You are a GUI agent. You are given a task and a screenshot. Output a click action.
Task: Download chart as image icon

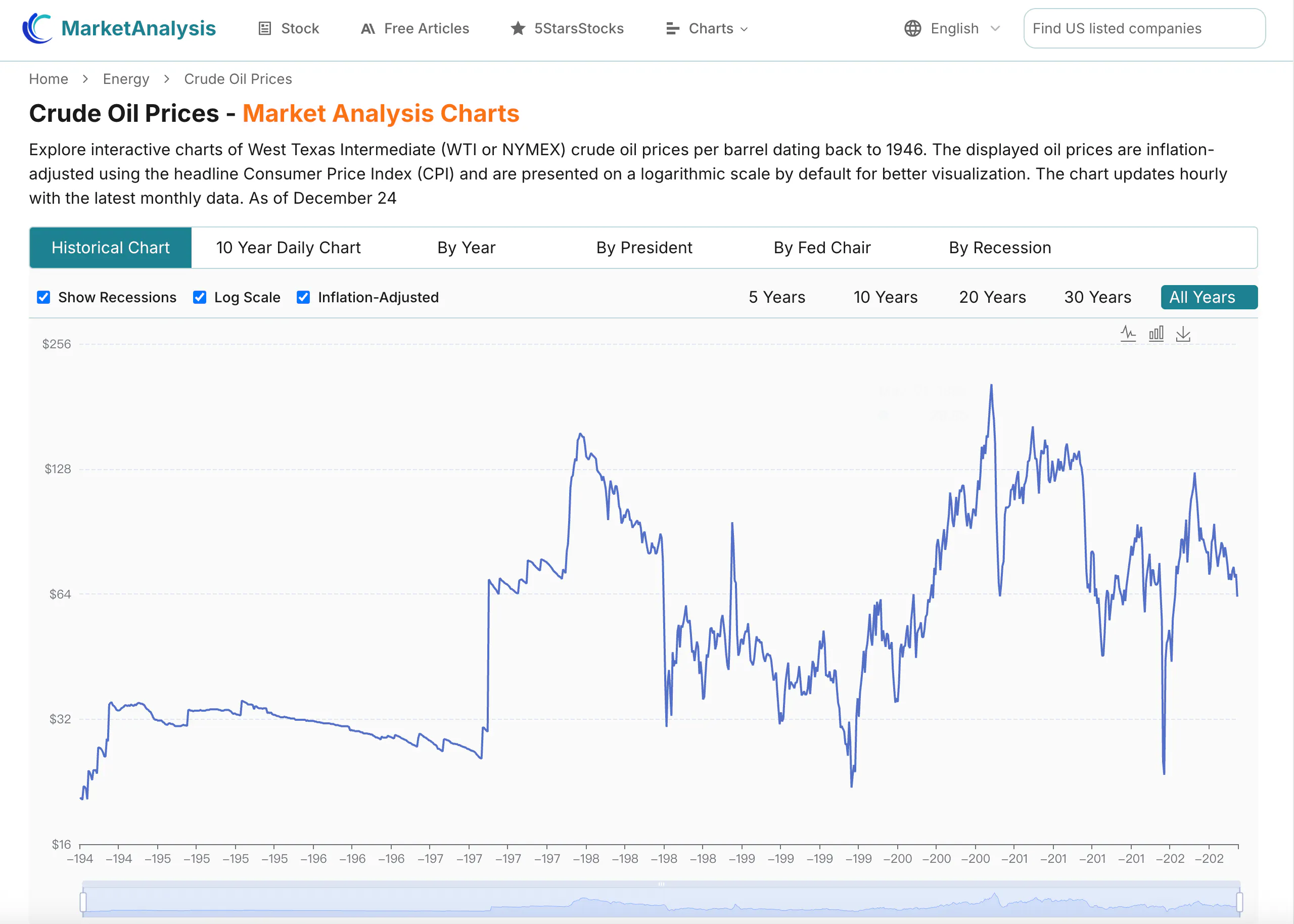pyautogui.click(x=1183, y=334)
